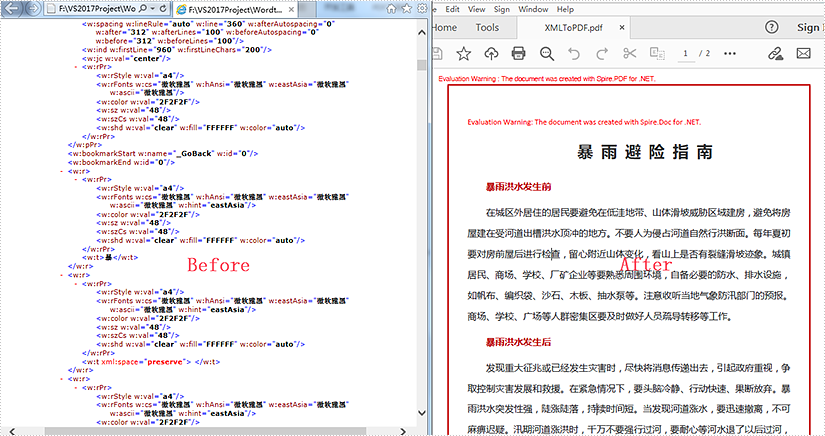Open the find text magnifier icon
Image resolution: width=825 pixels, height=436 pixels.
pos(547,53)
